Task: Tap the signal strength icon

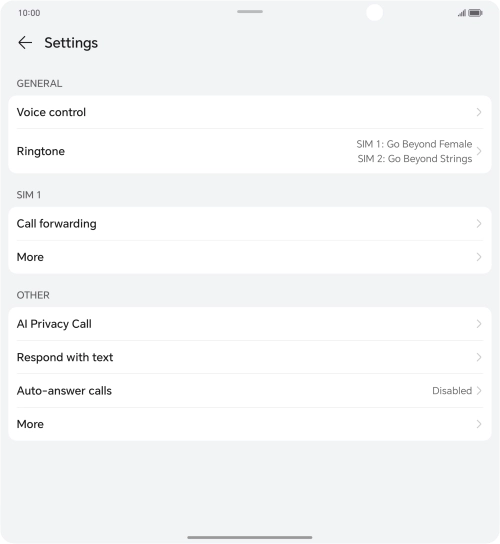Action: tap(461, 13)
